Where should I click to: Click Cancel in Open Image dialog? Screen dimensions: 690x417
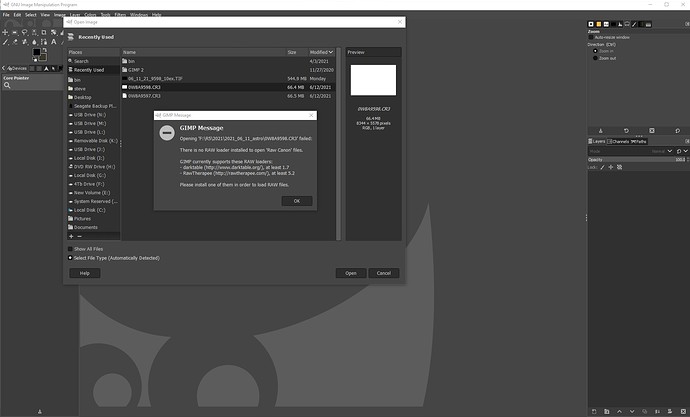tap(384, 273)
